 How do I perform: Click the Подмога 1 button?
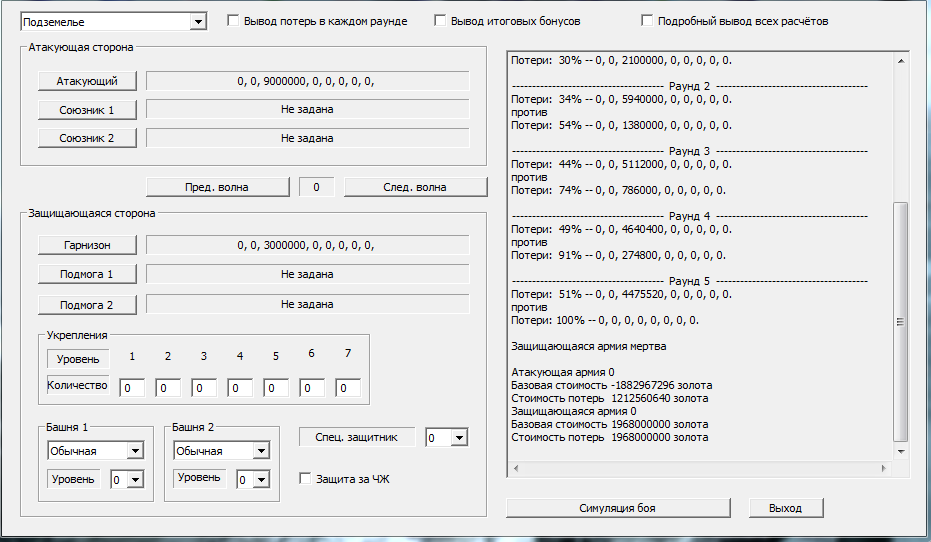tap(87, 274)
